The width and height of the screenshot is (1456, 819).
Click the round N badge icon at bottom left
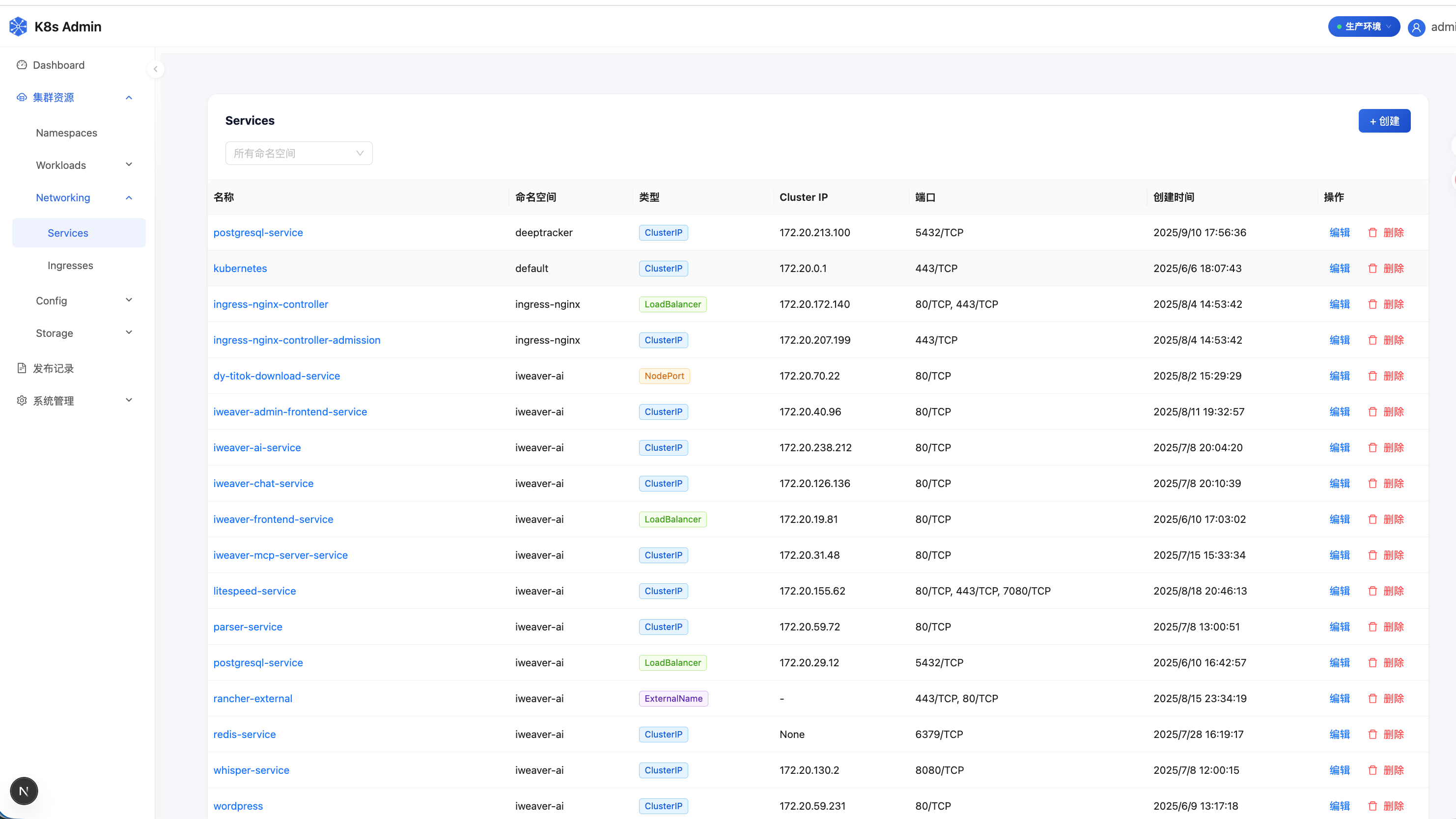click(x=24, y=791)
